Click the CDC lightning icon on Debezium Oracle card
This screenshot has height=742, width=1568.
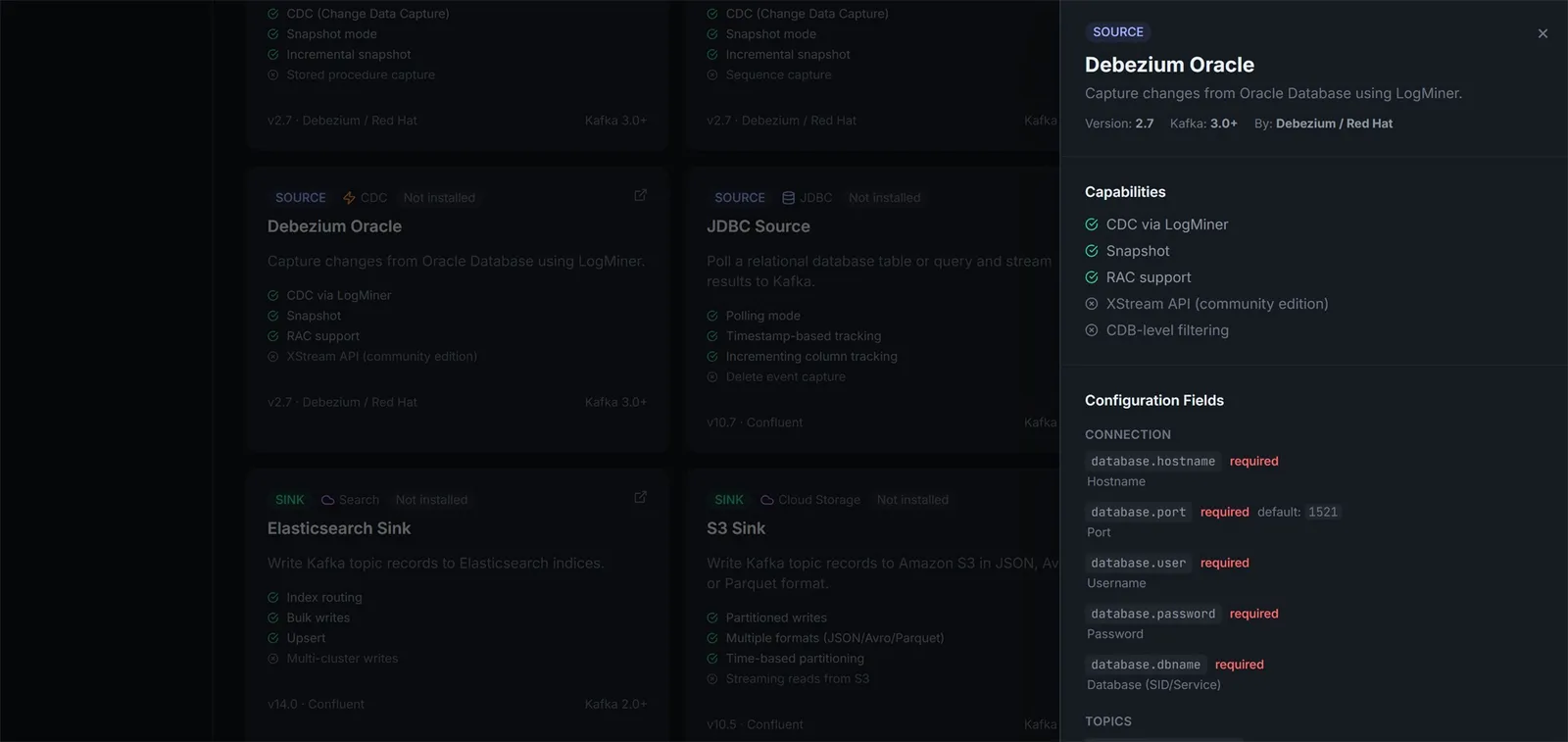pos(349,198)
